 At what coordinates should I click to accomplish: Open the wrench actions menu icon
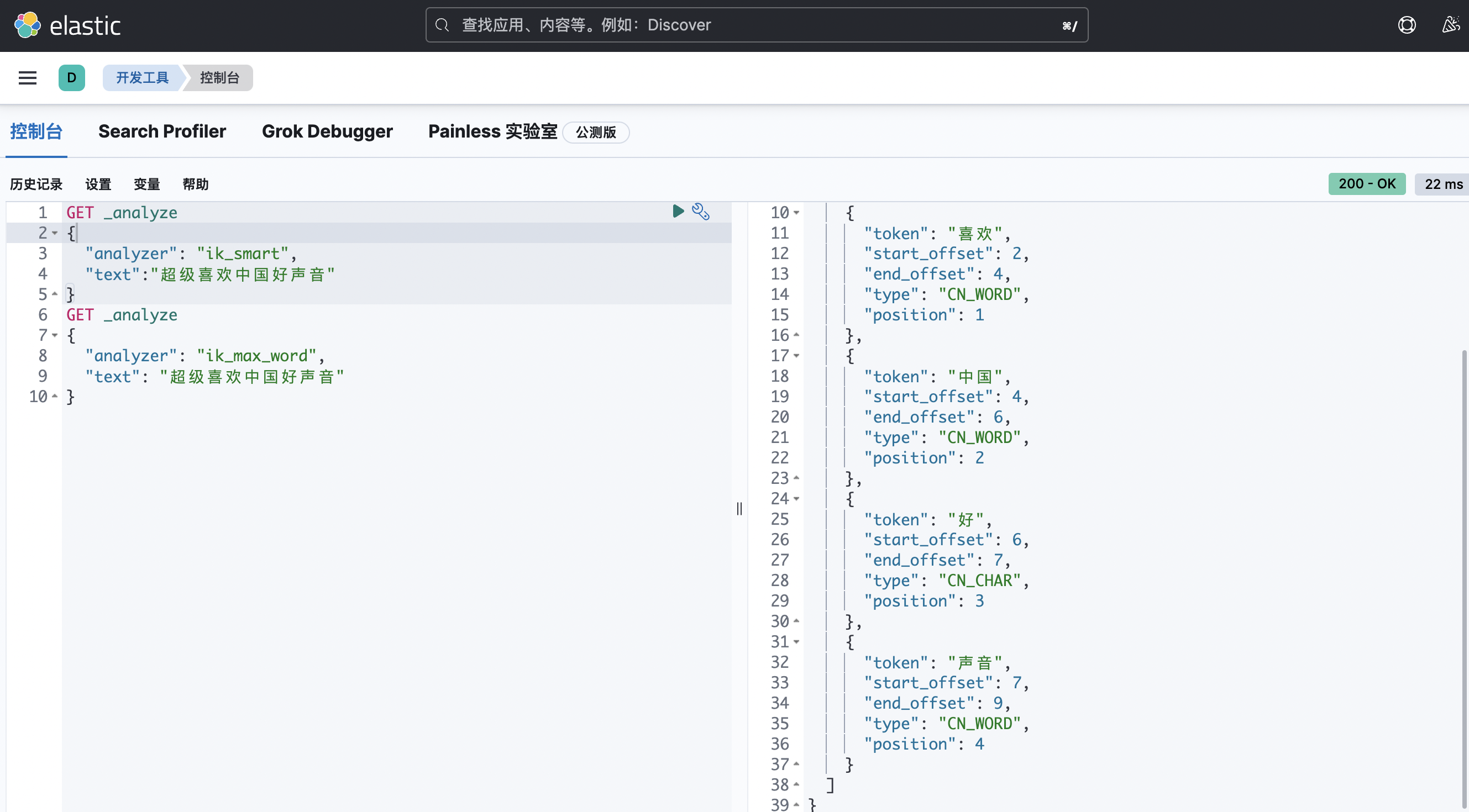700,212
